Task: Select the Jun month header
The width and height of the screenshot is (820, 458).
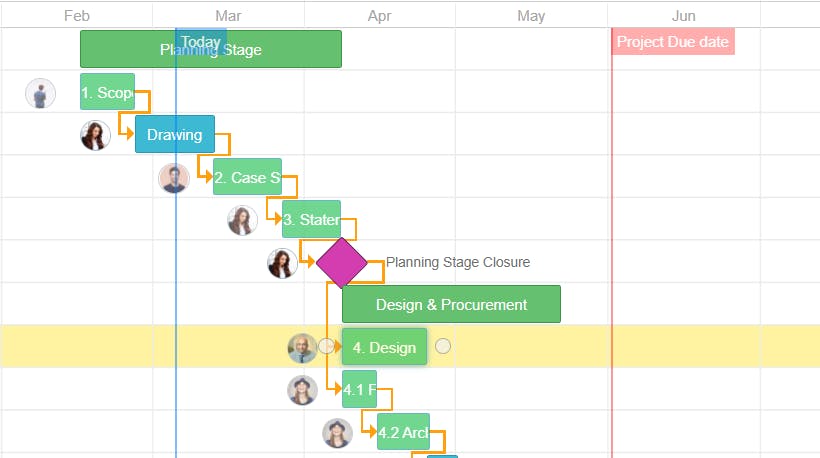Action: [x=684, y=16]
